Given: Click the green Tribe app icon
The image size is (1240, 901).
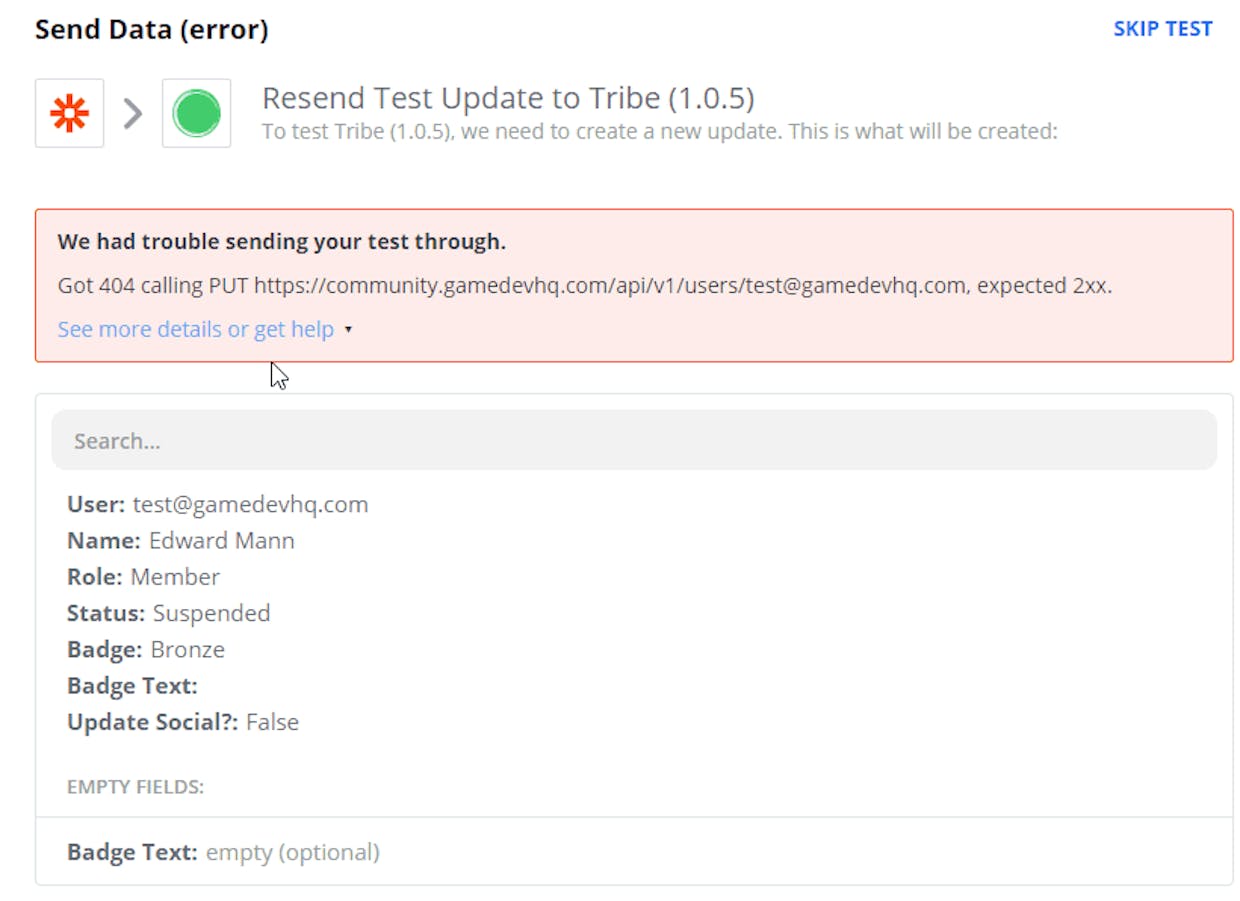Looking at the screenshot, I should [x=196, y=114].
